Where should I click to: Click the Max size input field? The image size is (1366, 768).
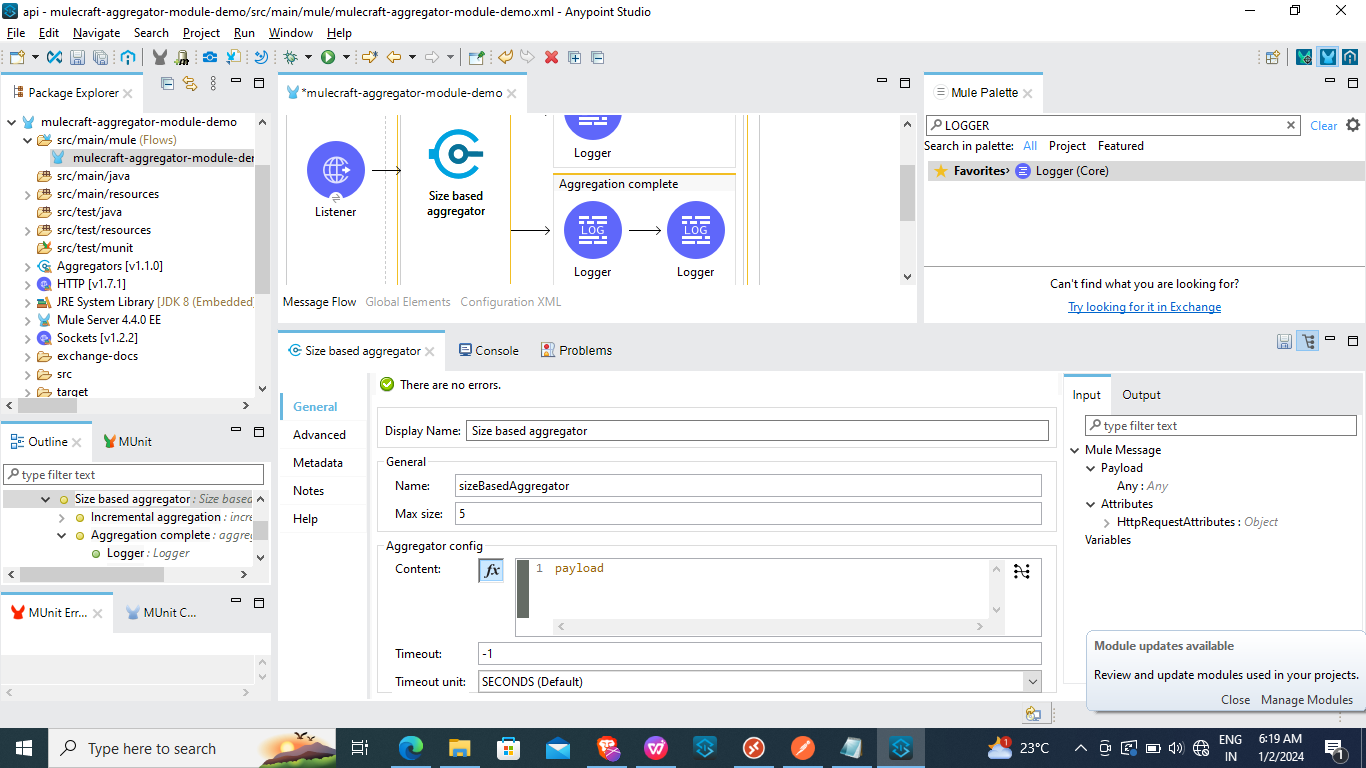tap(747, 514)
